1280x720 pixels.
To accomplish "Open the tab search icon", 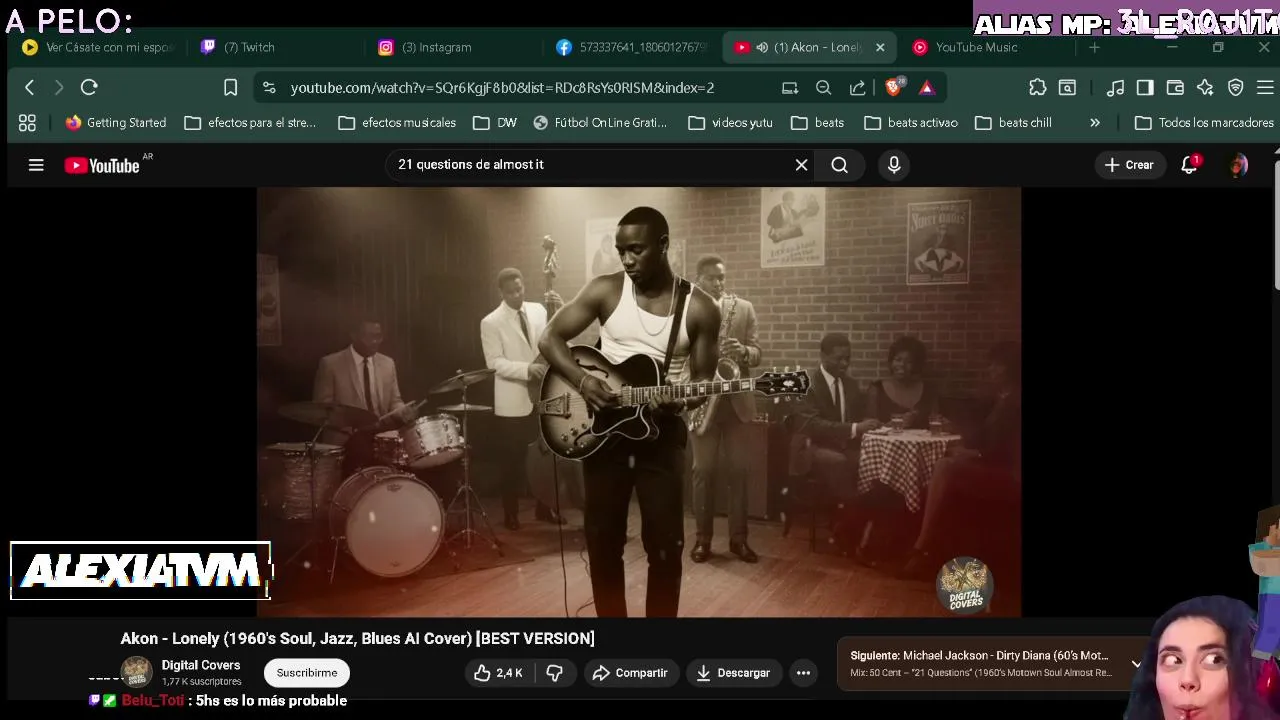I will point(1067,88).
